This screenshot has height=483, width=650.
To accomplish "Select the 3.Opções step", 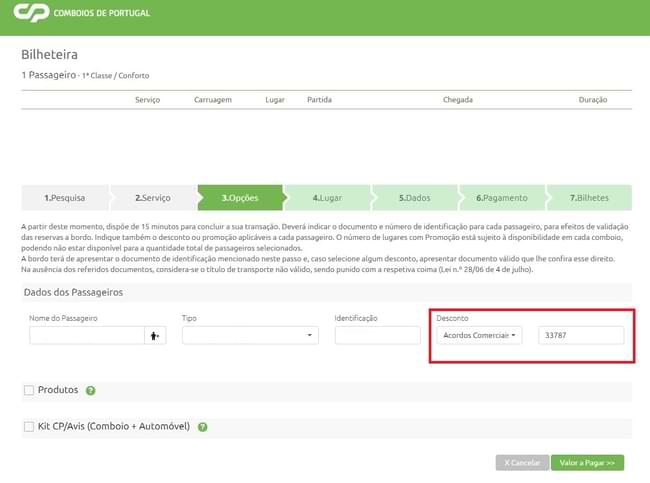I will point(240,198).
